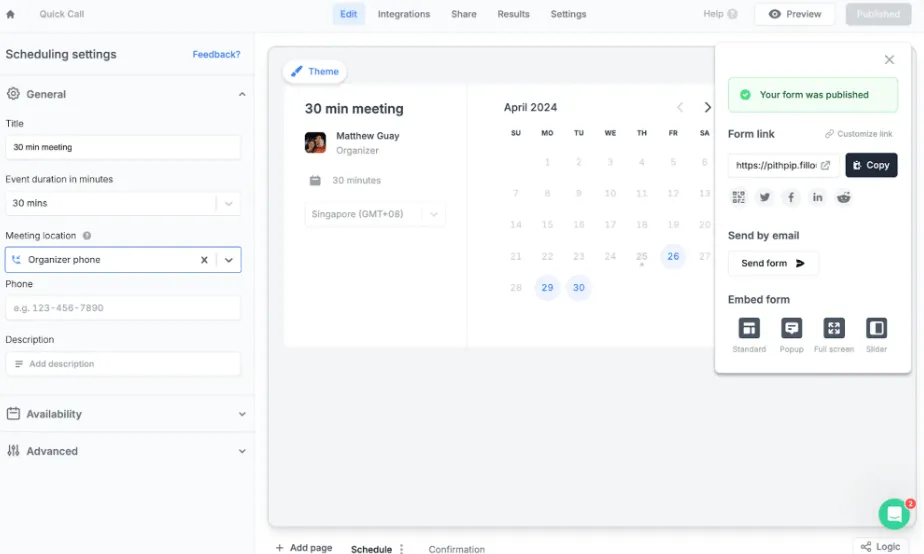
Task: Share form on LinkedIn
Action: (817, 197)
